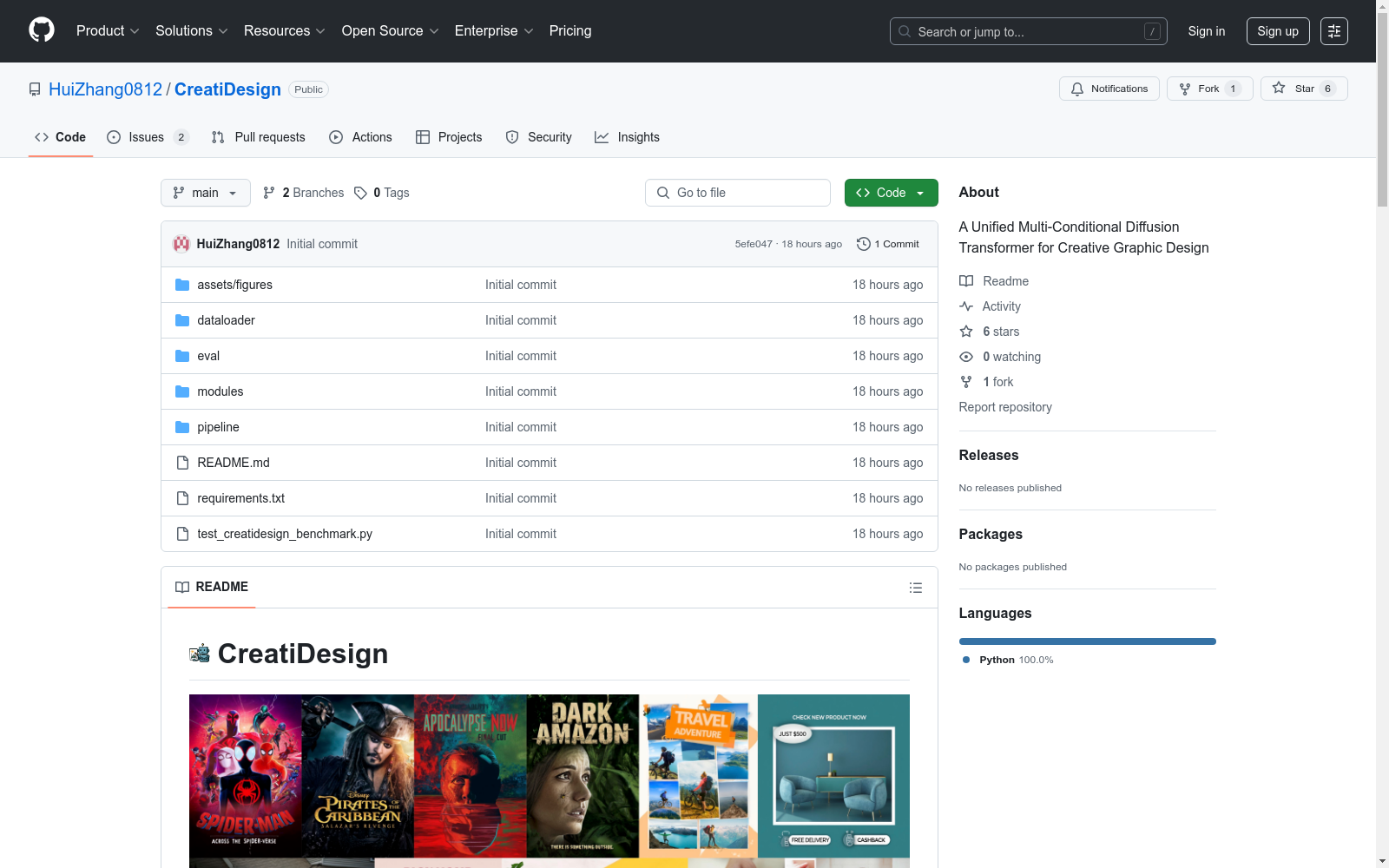The width and height of the screenshot is (1389, 868).
Task: Open the Dark Amazon poster thumbnail
Action: point(583,776)
